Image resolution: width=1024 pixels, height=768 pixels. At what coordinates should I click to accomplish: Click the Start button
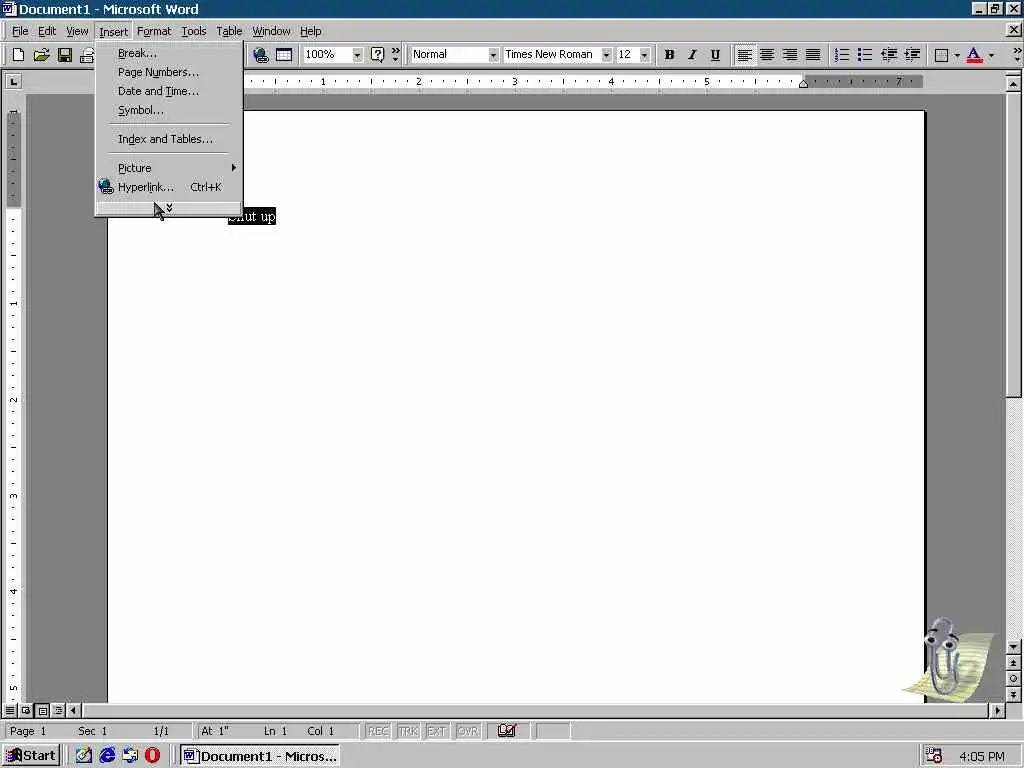click(31, 756)
